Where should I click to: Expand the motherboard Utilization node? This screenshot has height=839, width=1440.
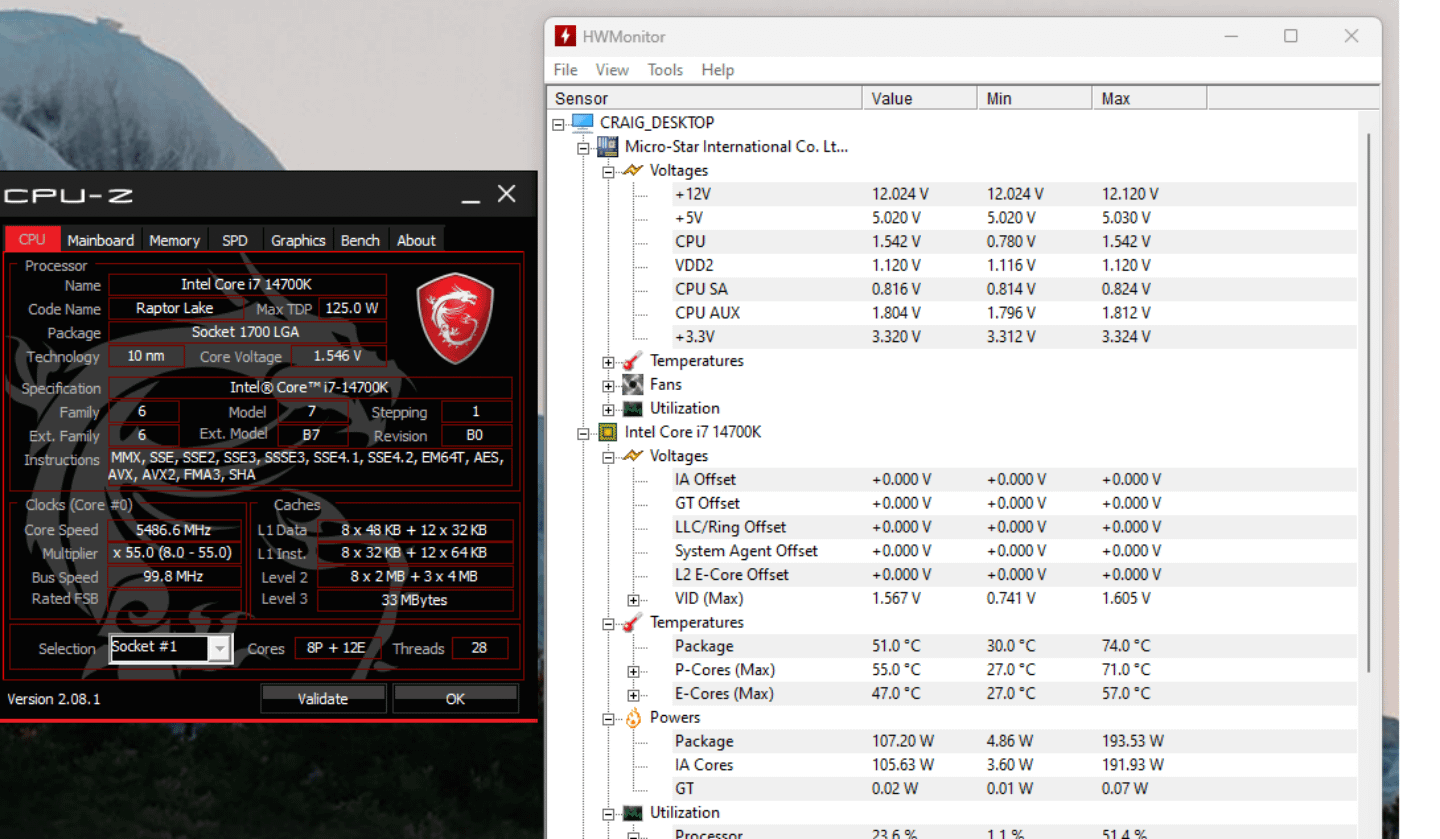pos(608,410)
